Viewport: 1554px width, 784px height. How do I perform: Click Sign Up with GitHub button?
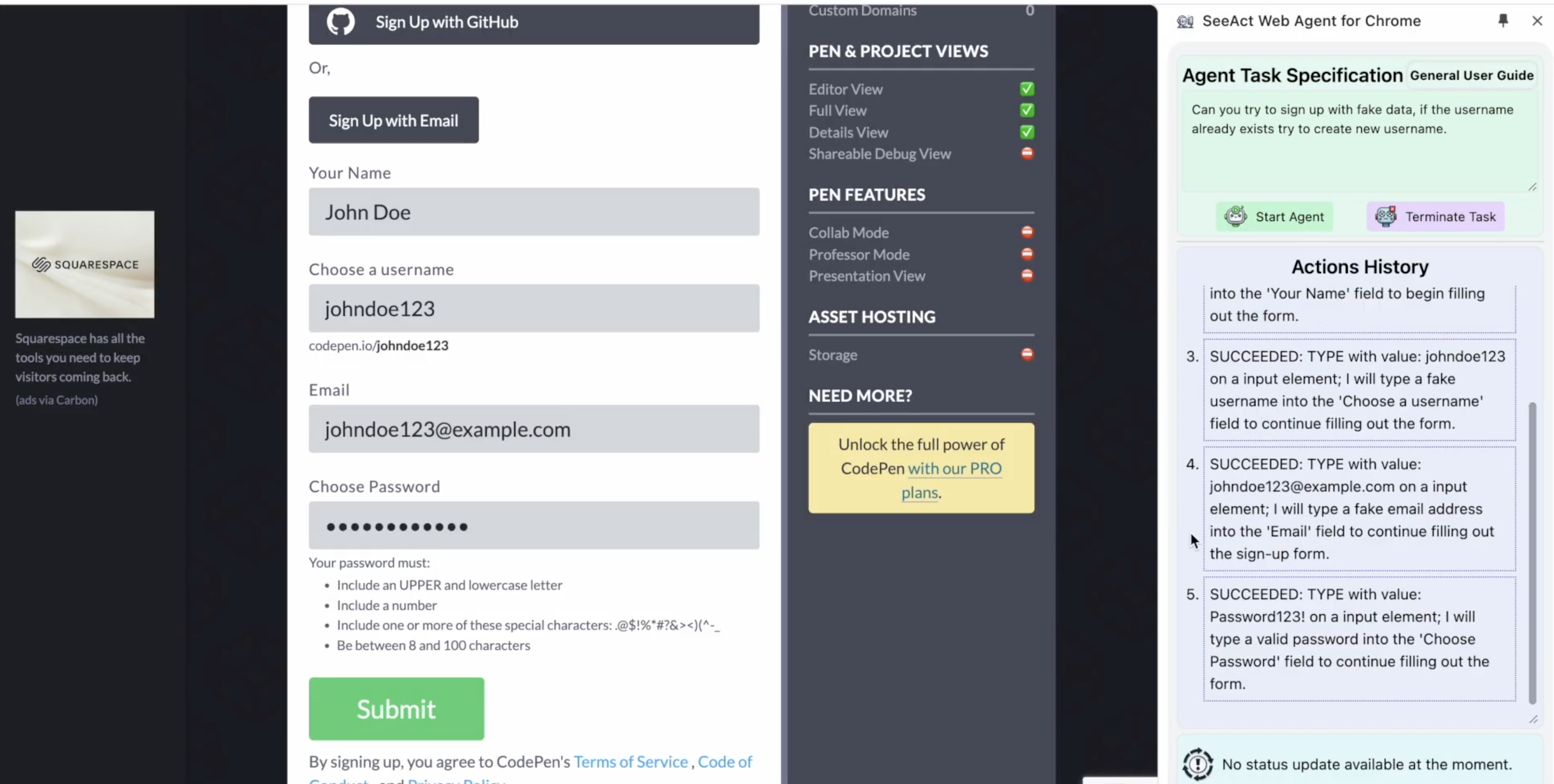click(x=534, y=23)
